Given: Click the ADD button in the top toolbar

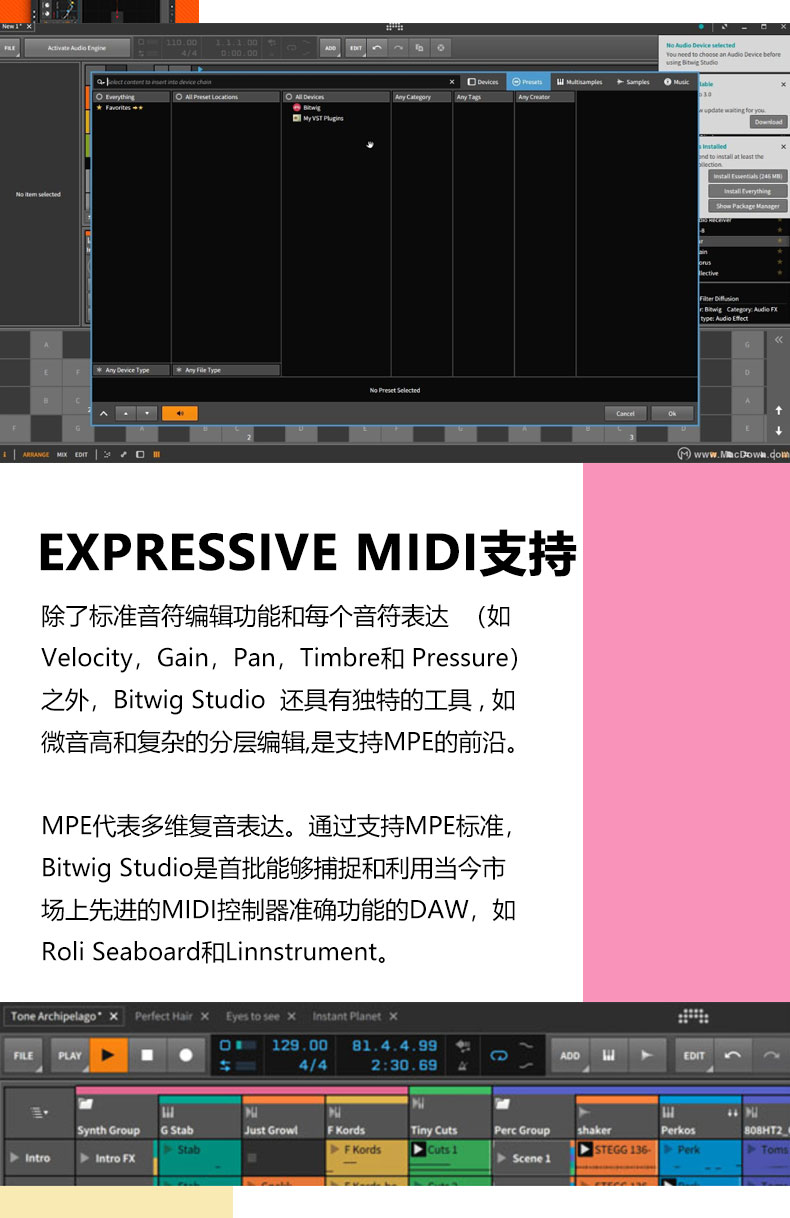Looking at the screenshot, I should (330, 47).
